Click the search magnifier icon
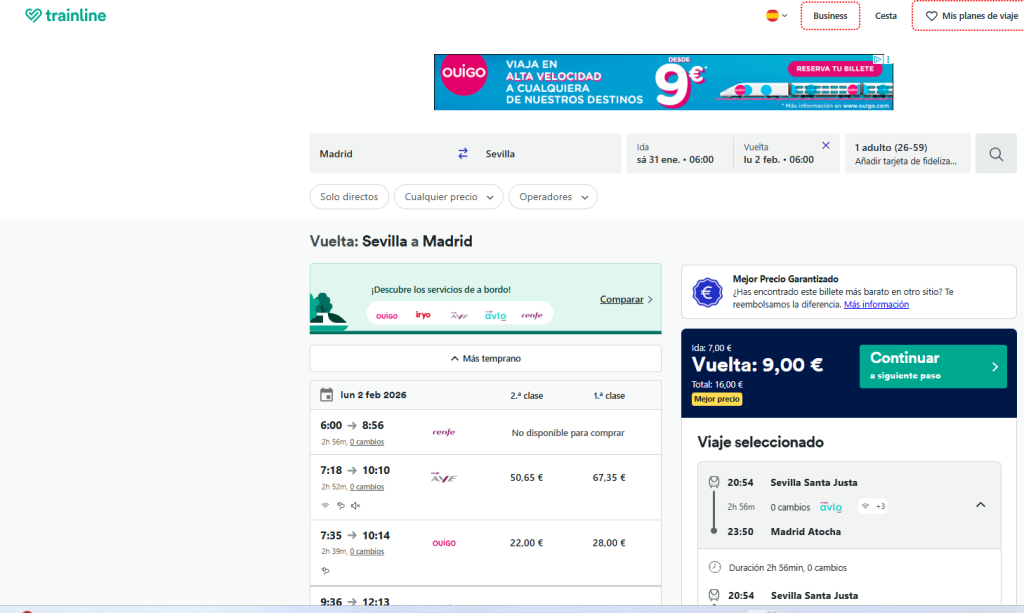Viewport: 1024px width, 613px height. tap(995, 153)
